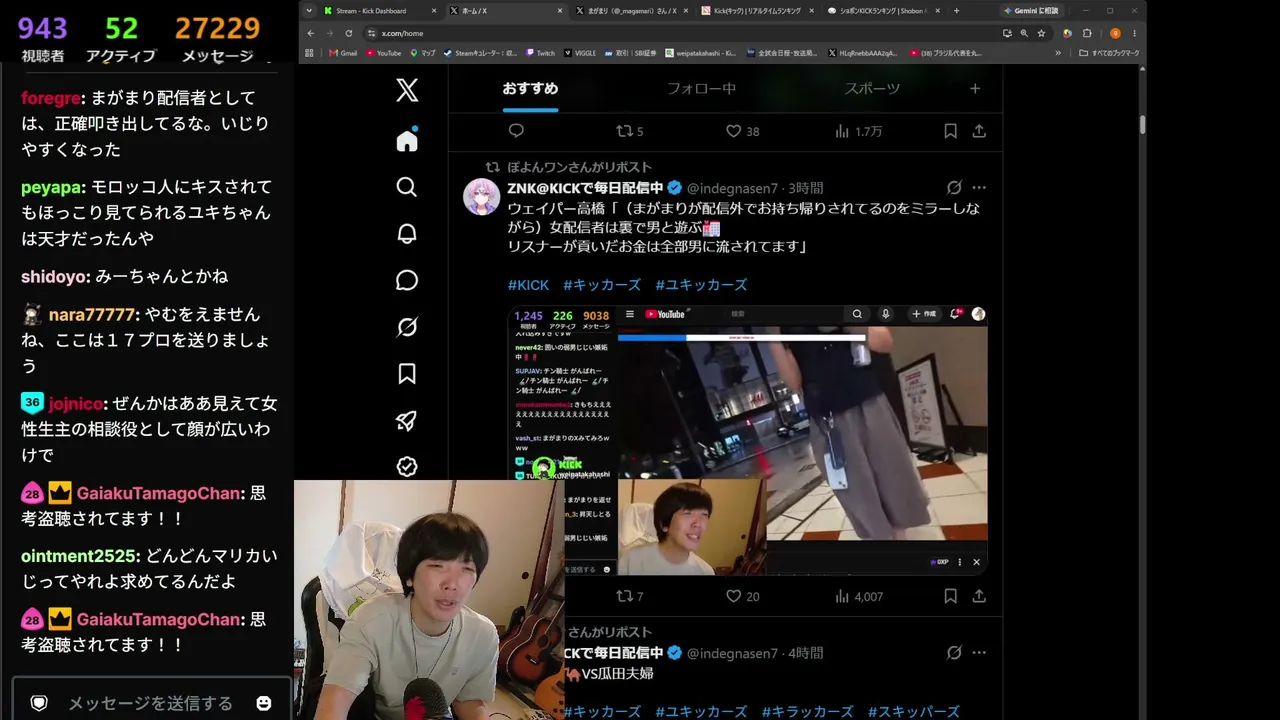The image size is (1280, 720).
Task: Repost the ZNK post showing 7 reposts
Action: [629, 596]
